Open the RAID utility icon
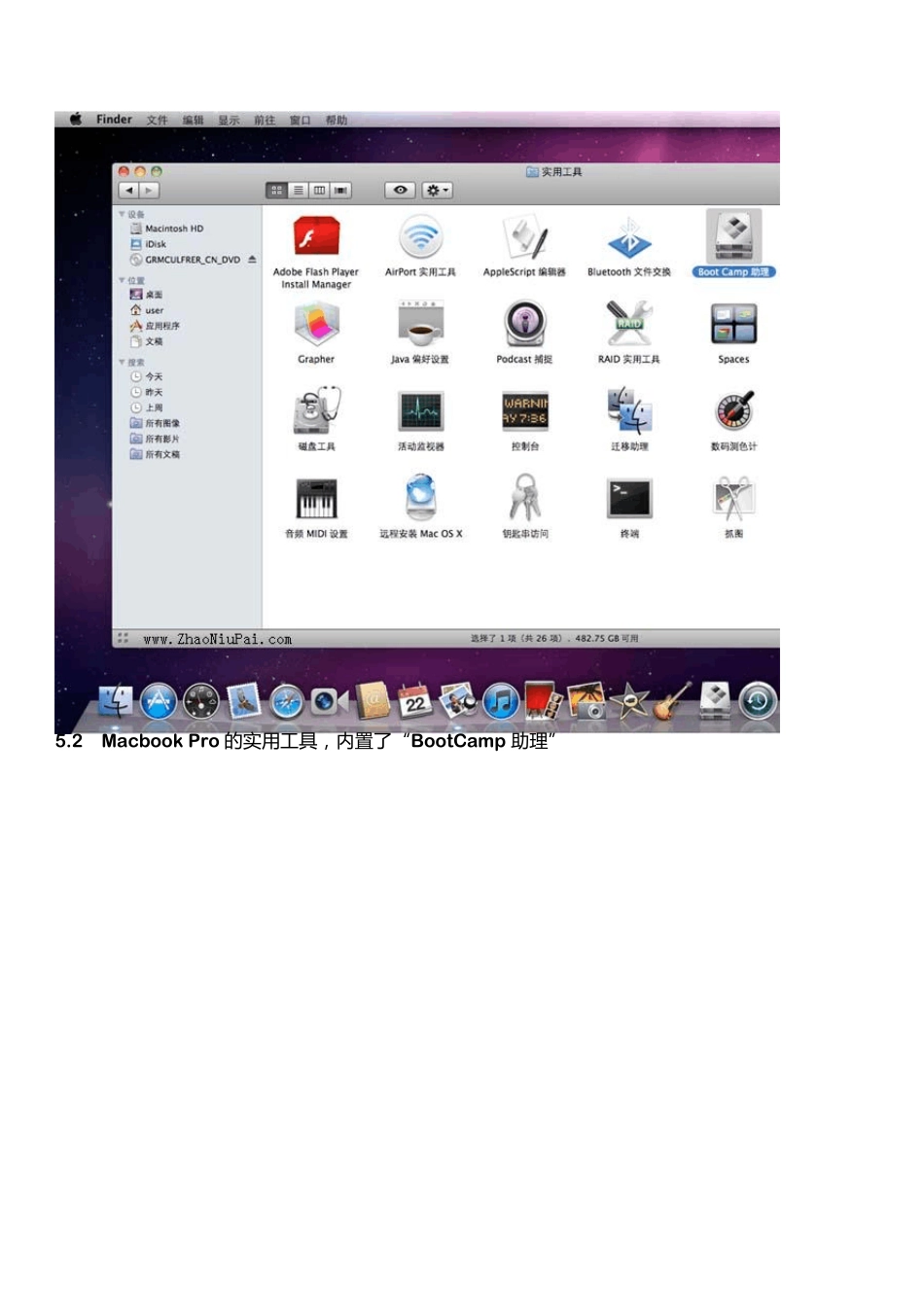This screenshot has width=924, height=1307. point(629,325)
